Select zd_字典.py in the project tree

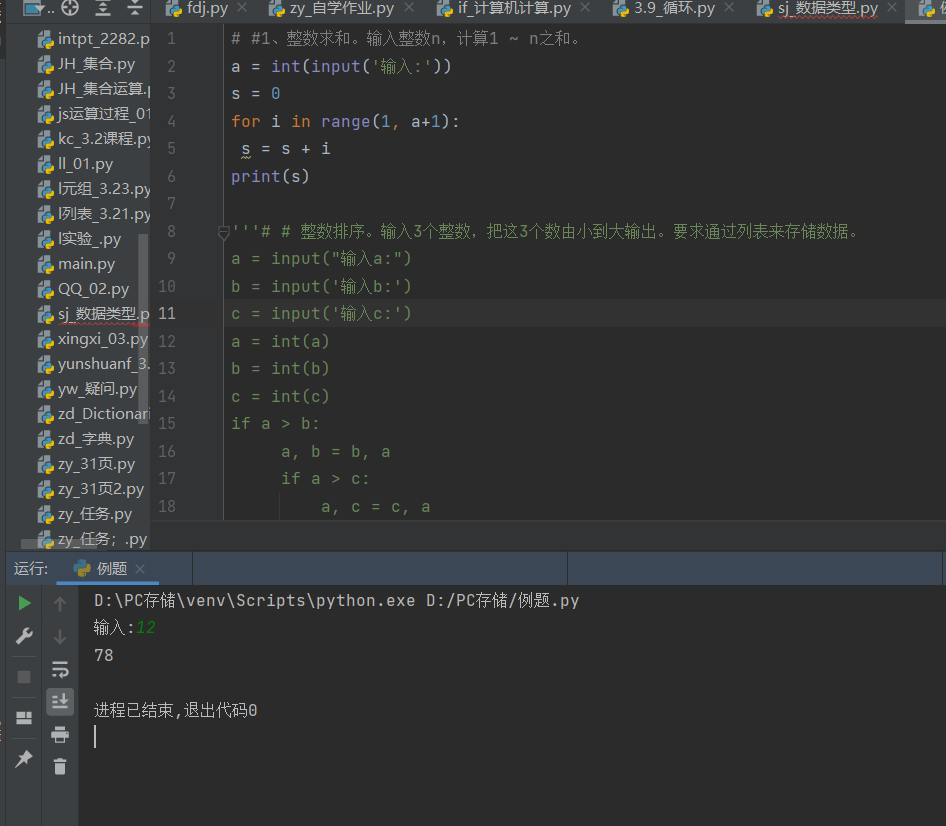pos(95,439)
